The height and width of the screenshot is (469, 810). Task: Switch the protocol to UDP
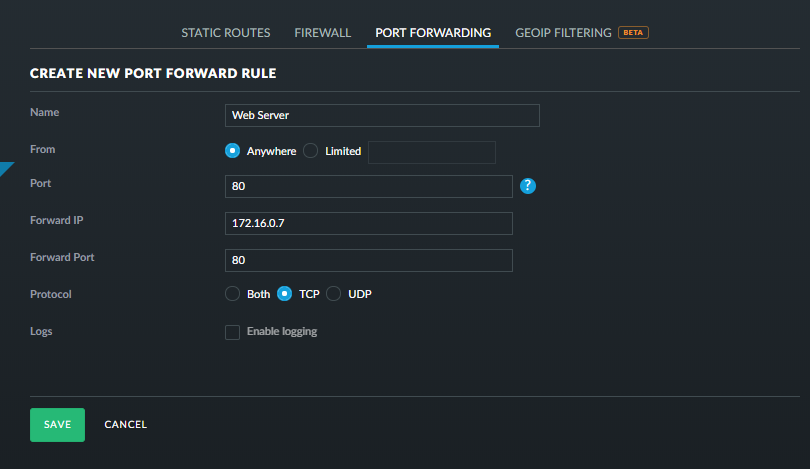(334, 294)
